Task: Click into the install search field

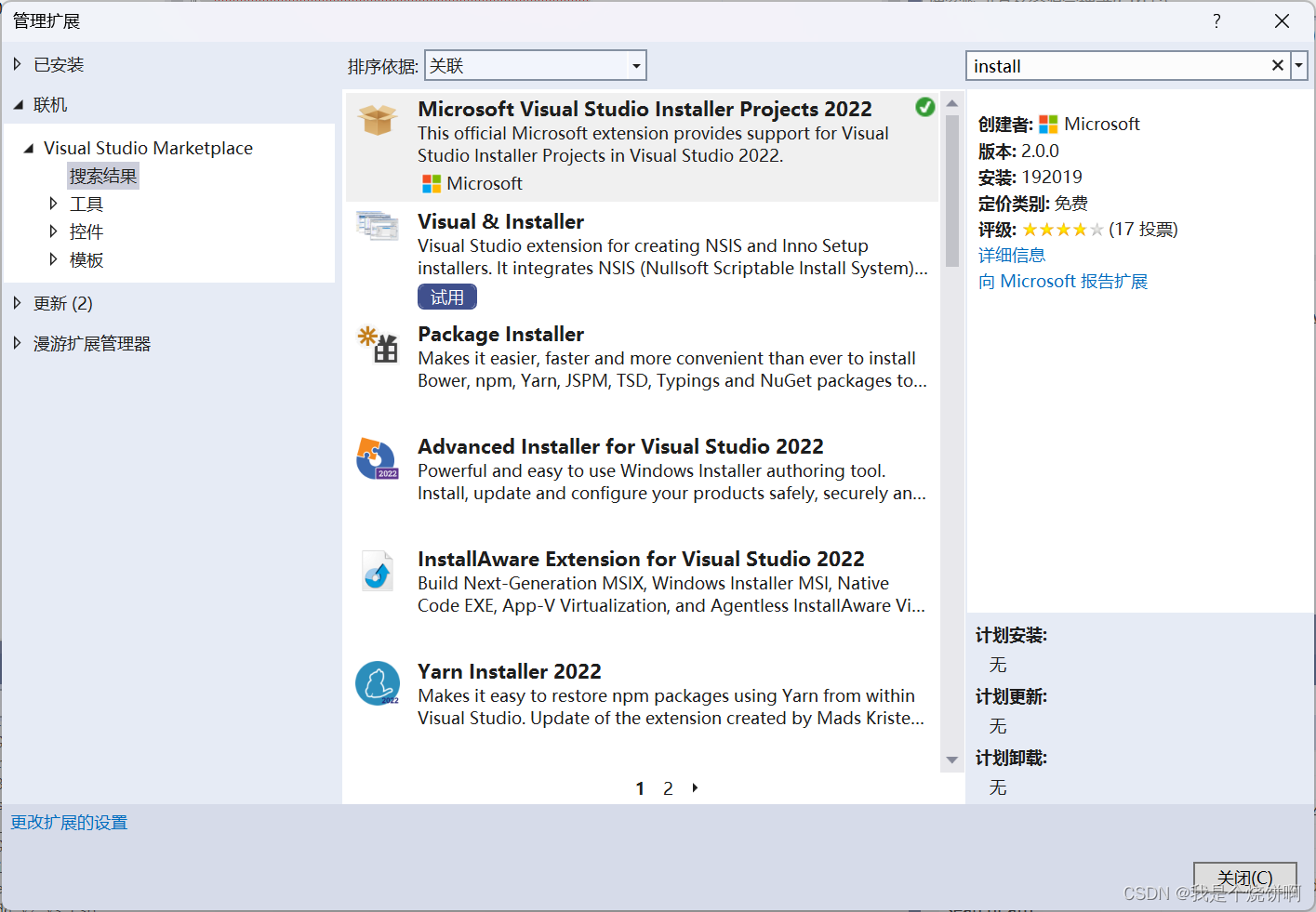Action: pyautogui.click(x=1116, y=66)
